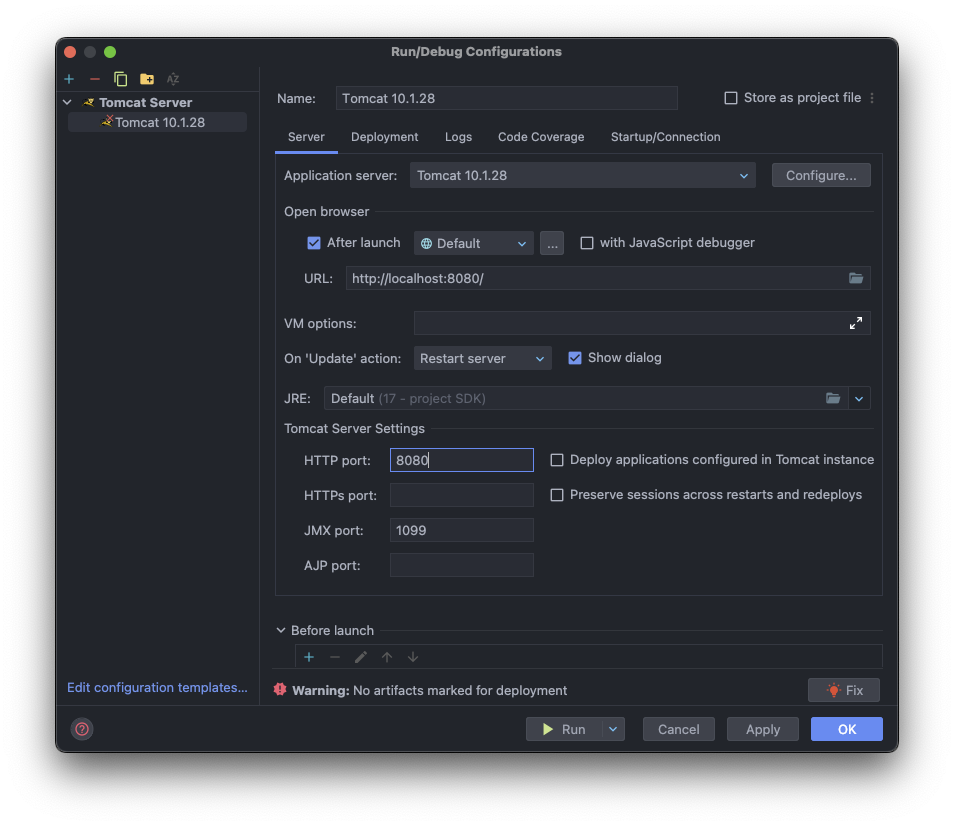954x826 pixels.
Task: Focus the JMX port field
Action: [462, 530]
